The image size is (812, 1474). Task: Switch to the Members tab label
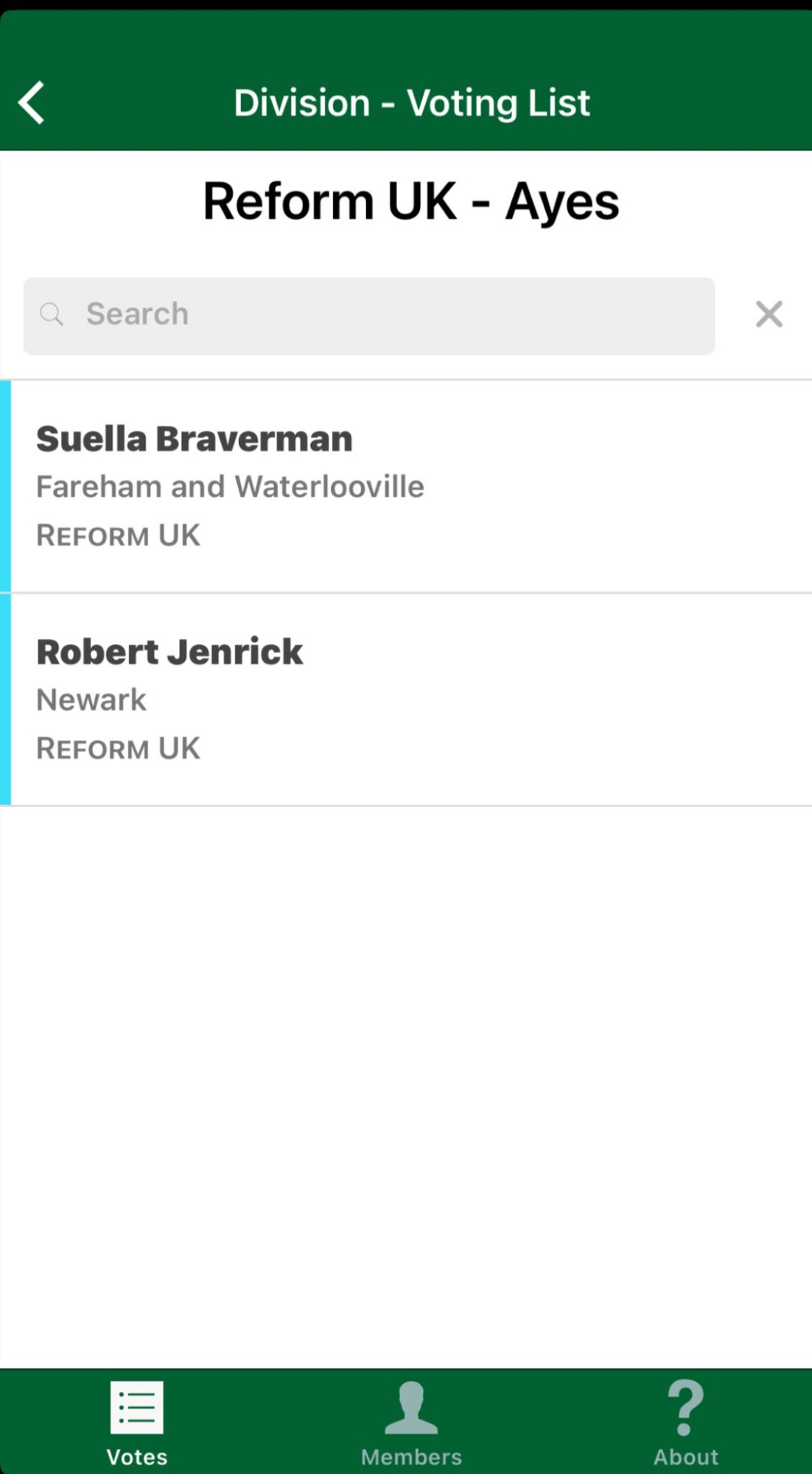[x=411, y=1457]
